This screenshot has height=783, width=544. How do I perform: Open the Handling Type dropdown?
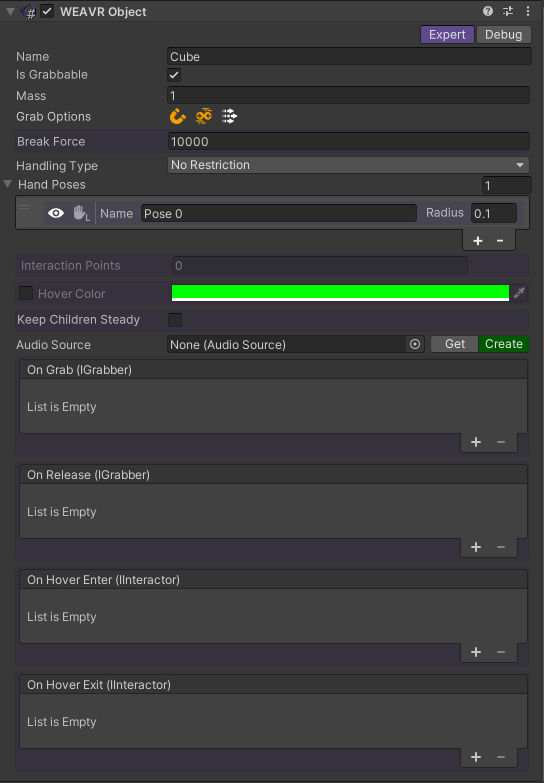click(x=348, y=165)
